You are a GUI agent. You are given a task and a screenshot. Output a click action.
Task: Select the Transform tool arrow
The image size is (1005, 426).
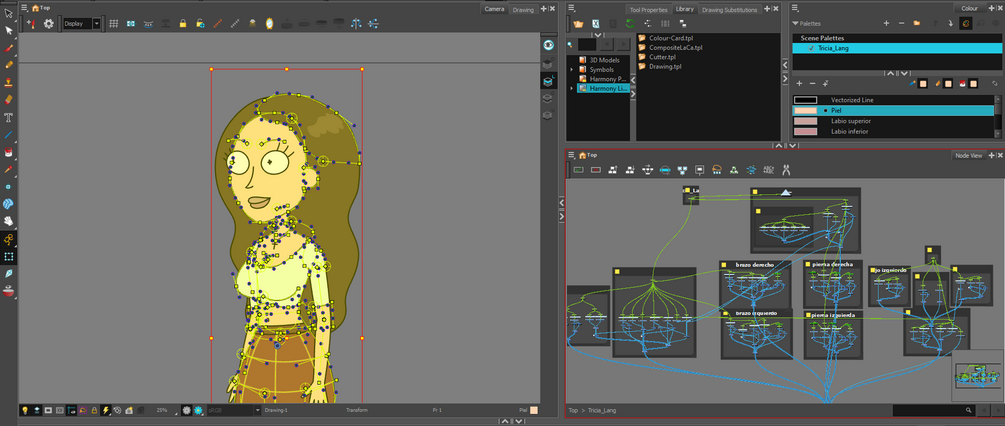(9, 13)
